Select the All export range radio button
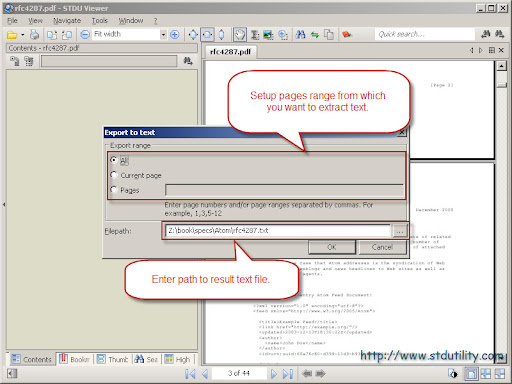Viewport: 512px width, 384px height. pos(114,160)
